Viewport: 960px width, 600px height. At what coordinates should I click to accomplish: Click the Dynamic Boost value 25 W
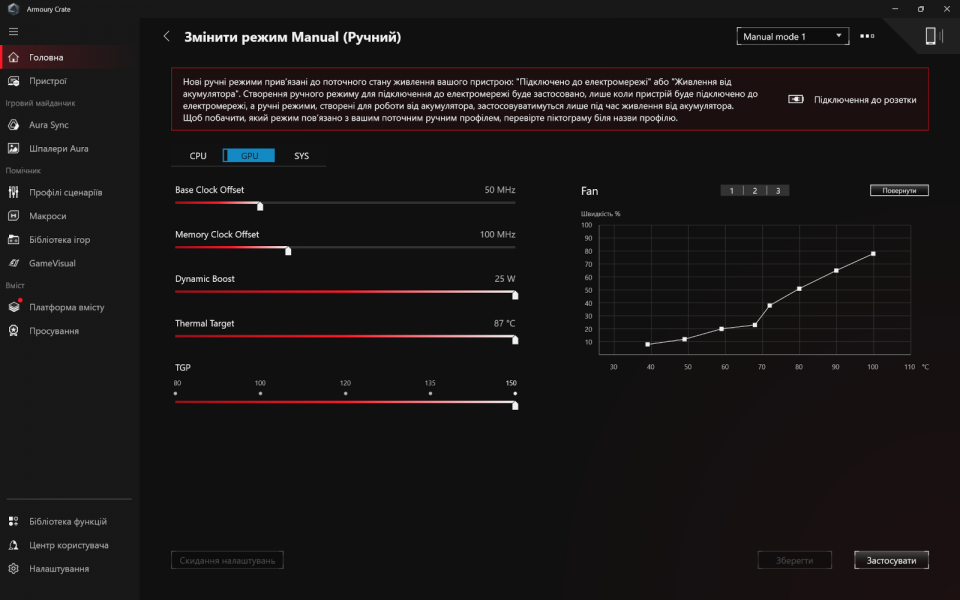[x=504, y=279]
